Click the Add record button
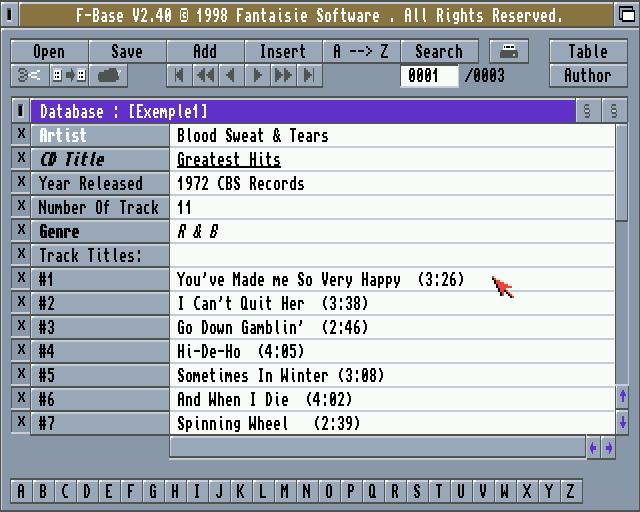640x512 pixels. coord(205,51)
